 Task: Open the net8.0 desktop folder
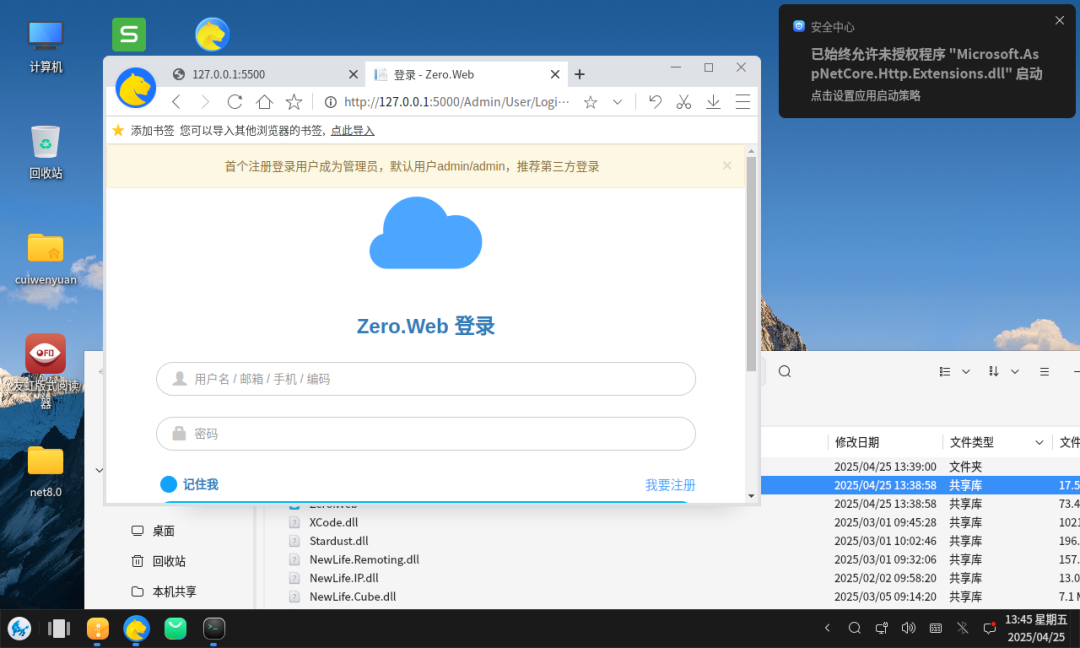pyautogui.click(x=45, y=472)
